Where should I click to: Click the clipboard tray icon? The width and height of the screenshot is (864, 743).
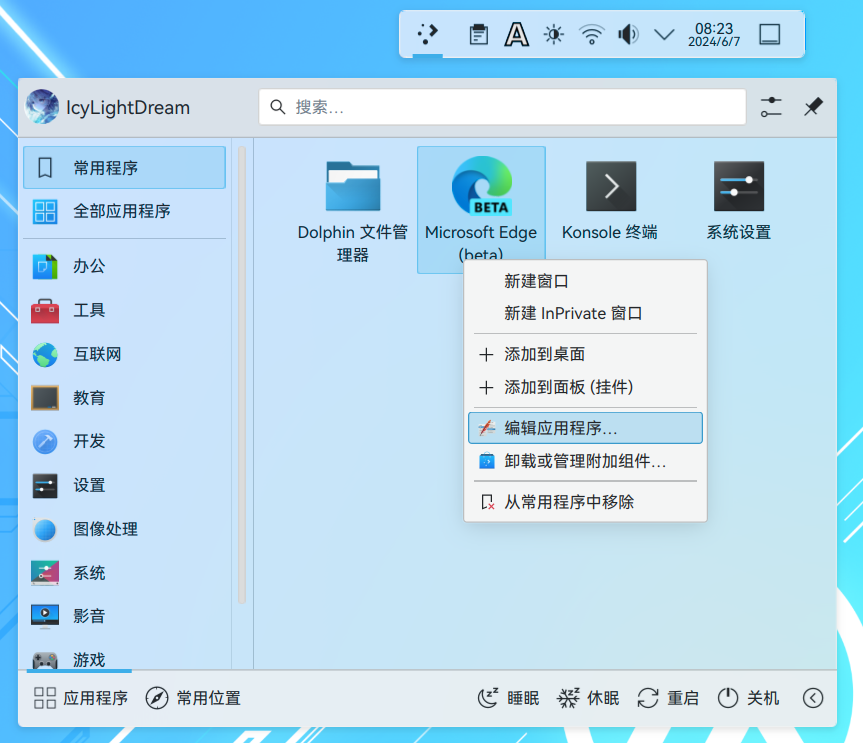point(479,35)
